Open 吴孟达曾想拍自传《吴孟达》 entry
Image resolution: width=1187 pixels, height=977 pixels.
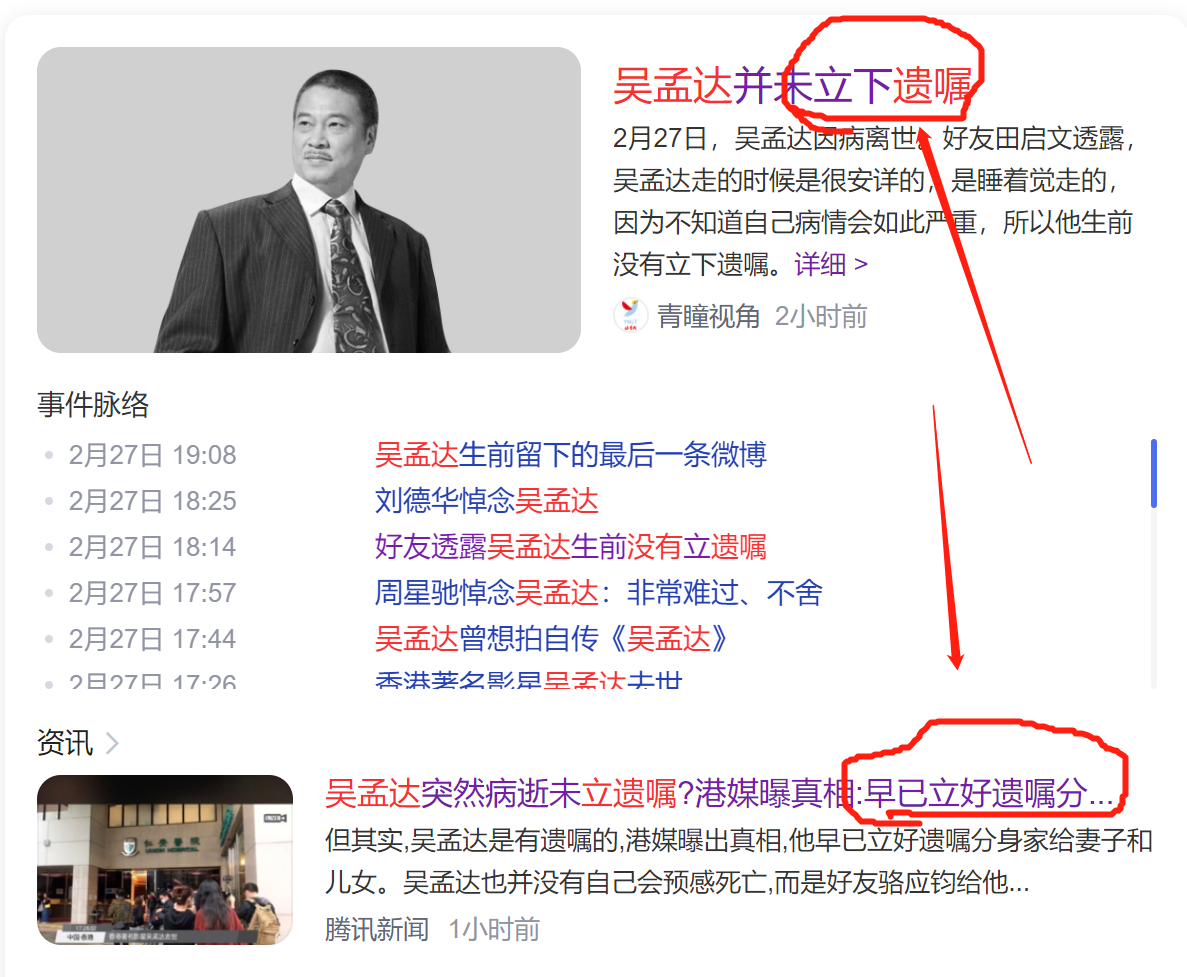552,639
